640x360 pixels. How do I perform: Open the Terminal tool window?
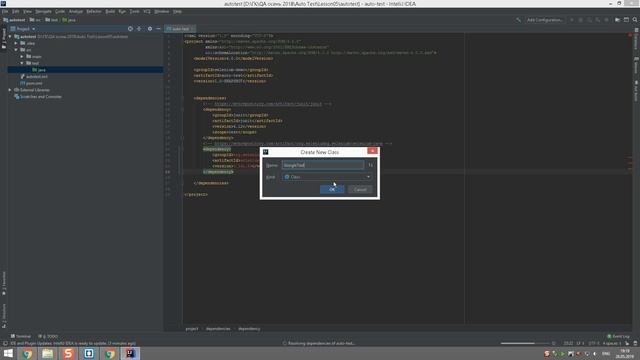point(21,336)
